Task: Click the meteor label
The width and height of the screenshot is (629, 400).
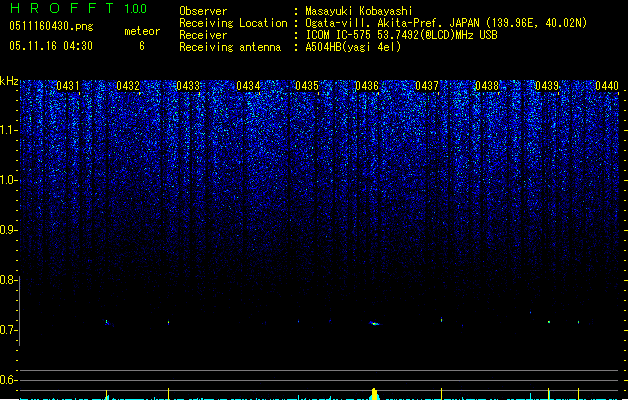Action: coord(142,31)
